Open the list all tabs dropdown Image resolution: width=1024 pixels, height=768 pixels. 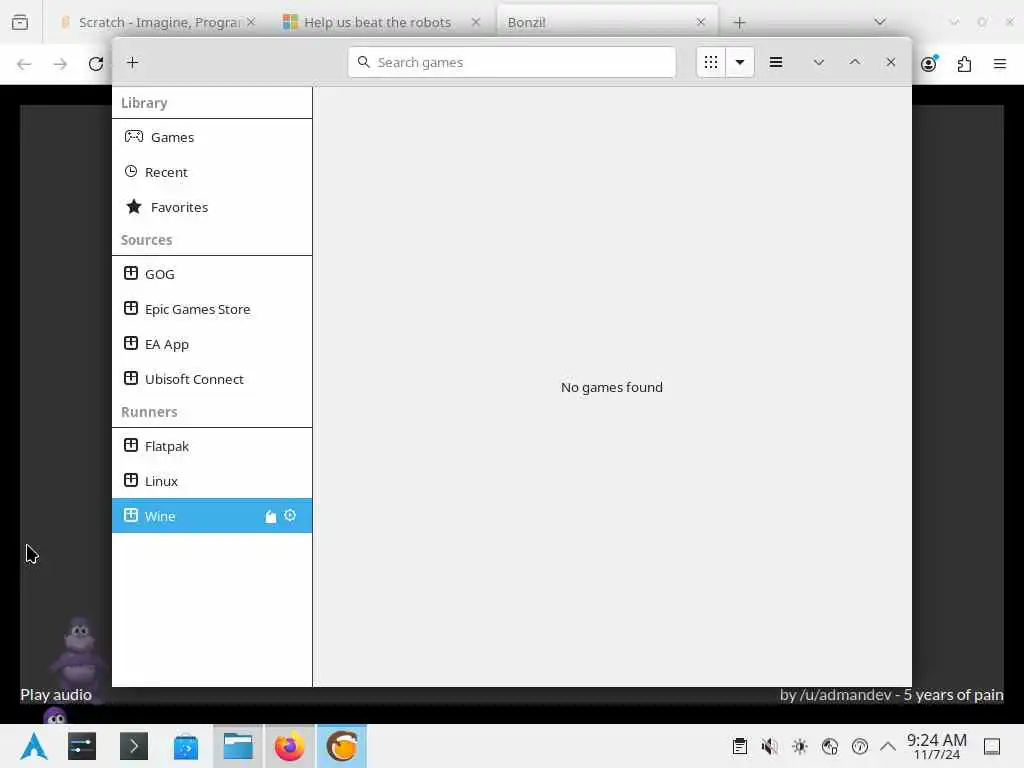point(880,22)
